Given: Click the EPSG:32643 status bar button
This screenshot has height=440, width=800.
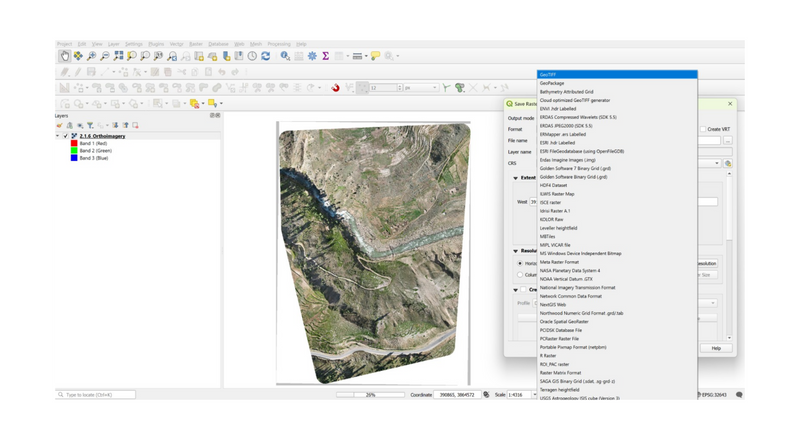Looking at the screenshot, I should (x=712, y=395).
